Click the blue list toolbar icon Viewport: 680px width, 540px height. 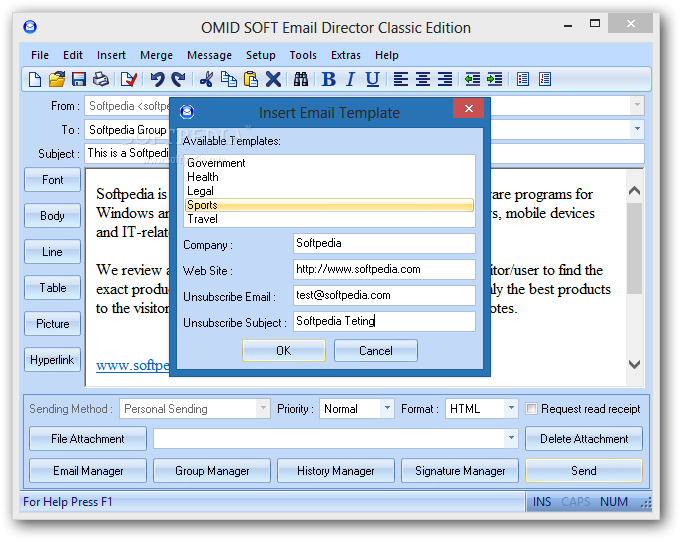pos(523,79)
